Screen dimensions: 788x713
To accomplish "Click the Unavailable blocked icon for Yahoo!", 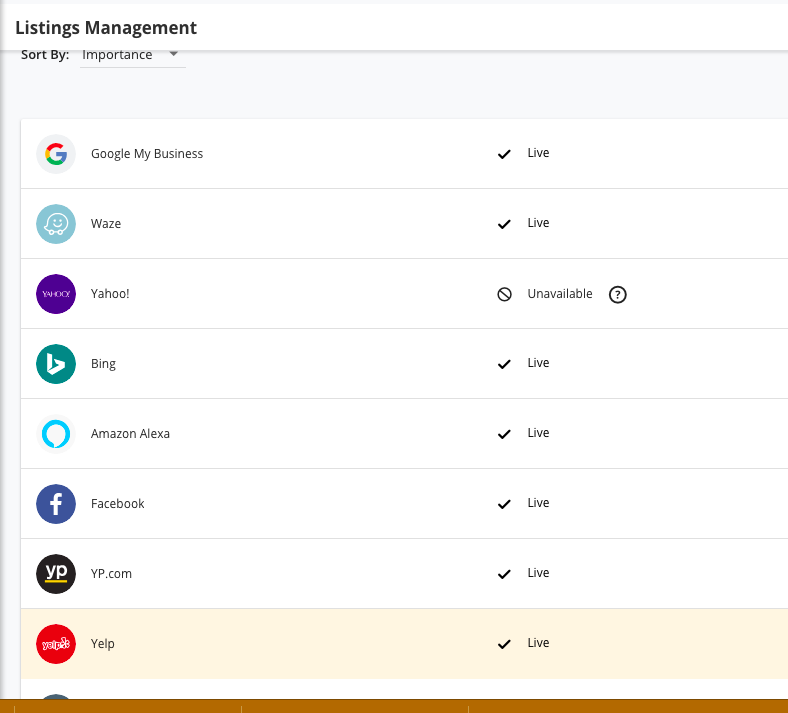I will [505, 294].
